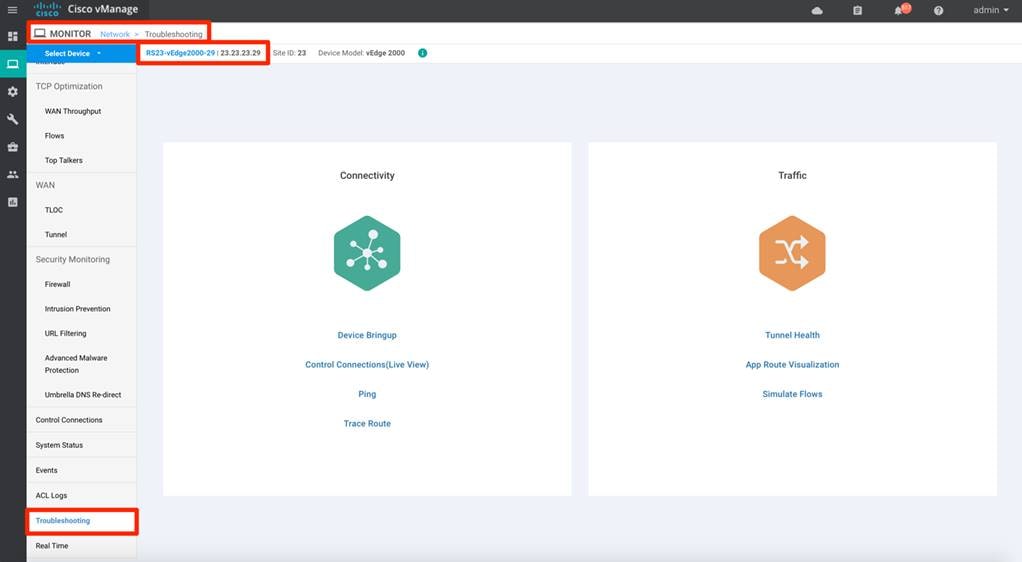Click the Traffic card heading
Viewport: 1022px width, 562px height.
(792, 175)
